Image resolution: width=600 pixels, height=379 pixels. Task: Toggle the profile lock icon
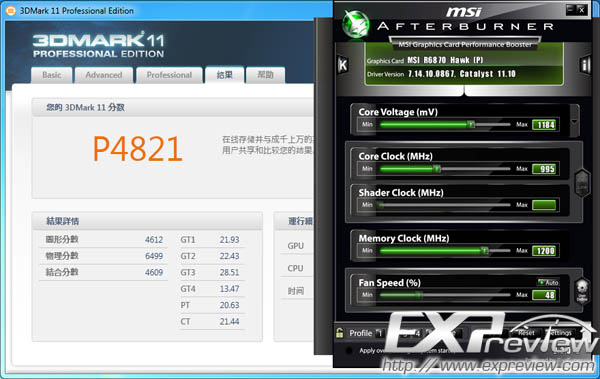pyautogui.click(x=340, y=333)
